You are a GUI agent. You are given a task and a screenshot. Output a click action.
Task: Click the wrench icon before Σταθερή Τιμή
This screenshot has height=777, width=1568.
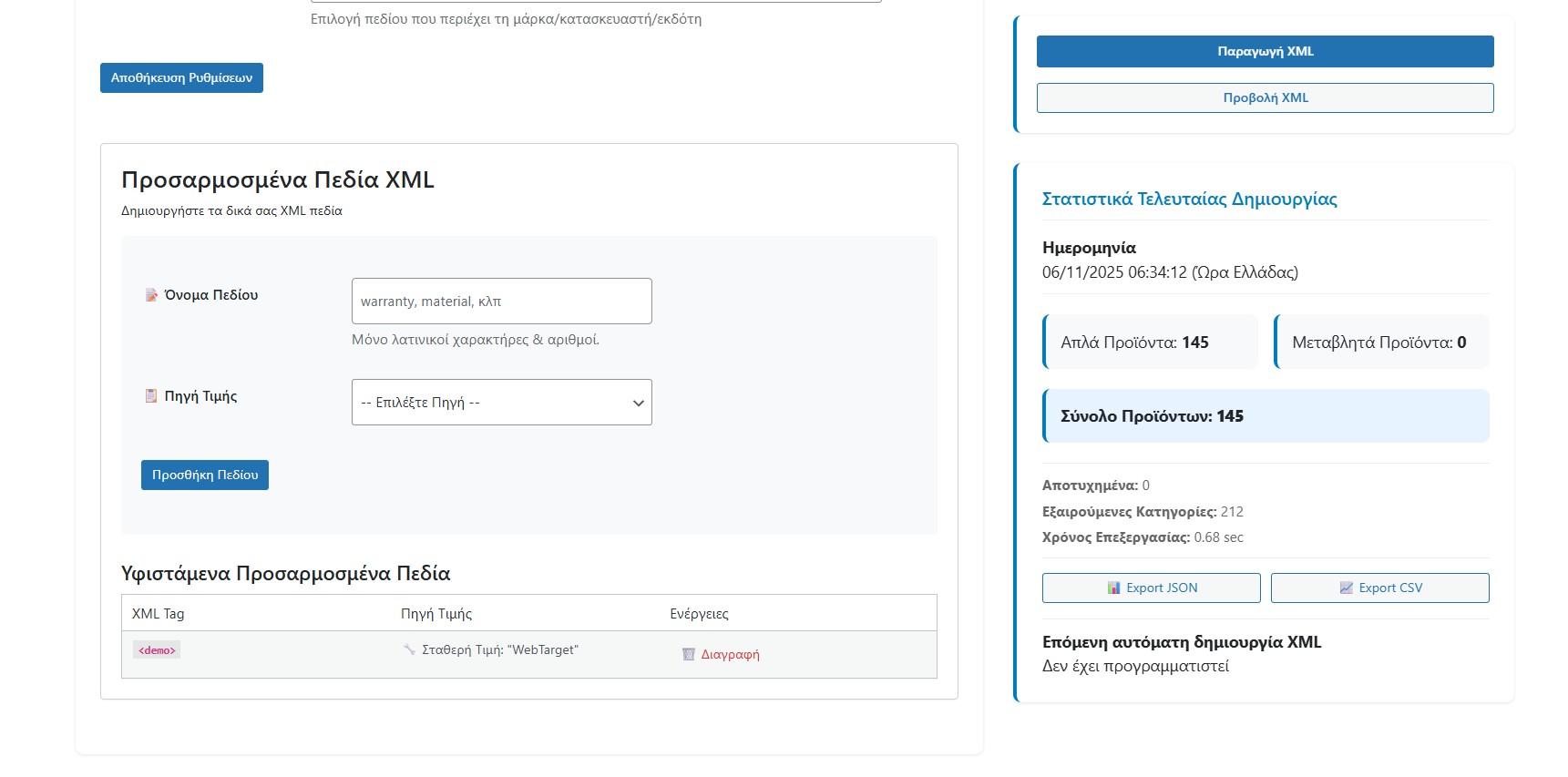(x=409, y=649)
